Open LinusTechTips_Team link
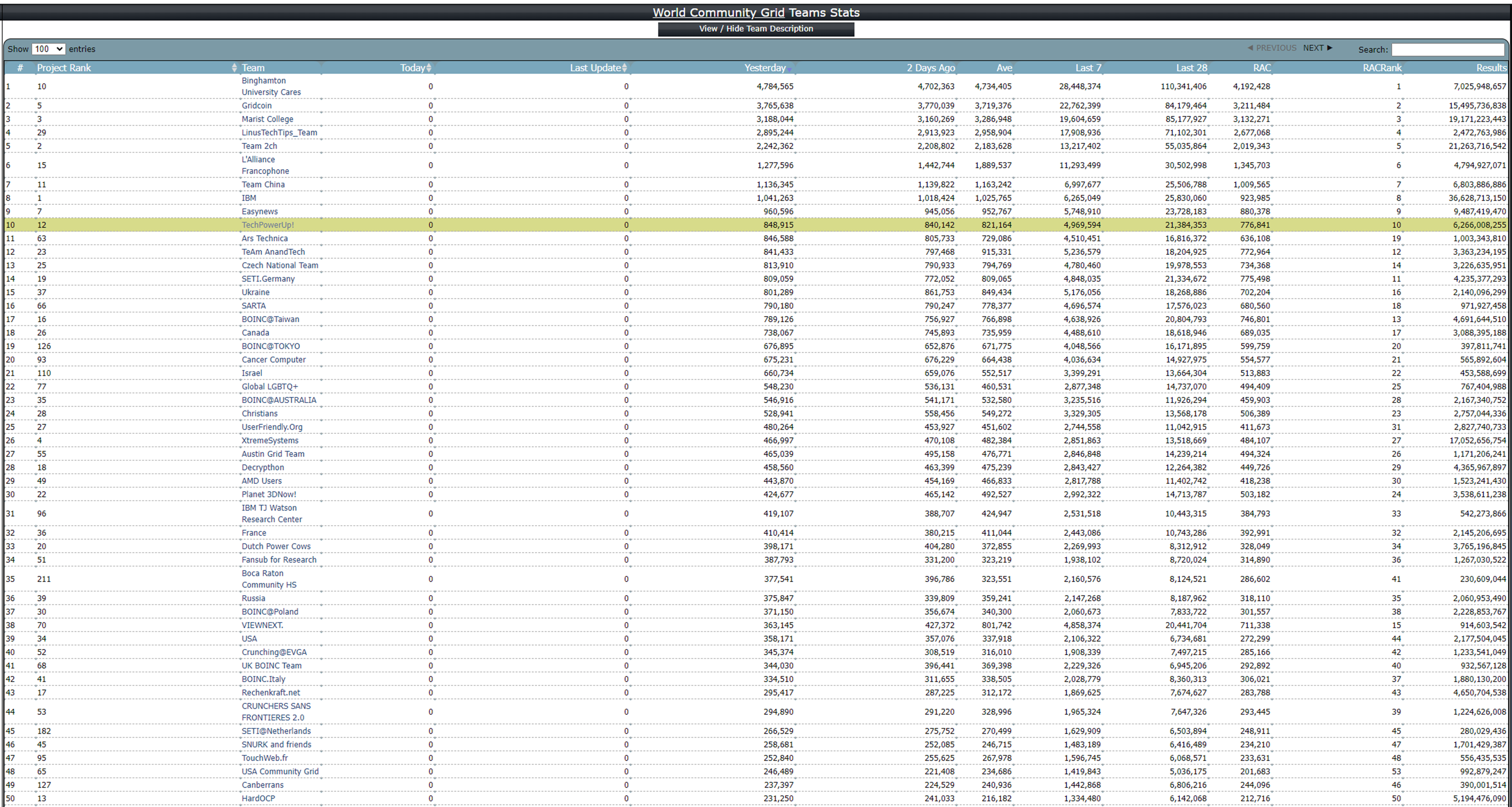The image size is (1512, 807). click(x=279, y=133)
